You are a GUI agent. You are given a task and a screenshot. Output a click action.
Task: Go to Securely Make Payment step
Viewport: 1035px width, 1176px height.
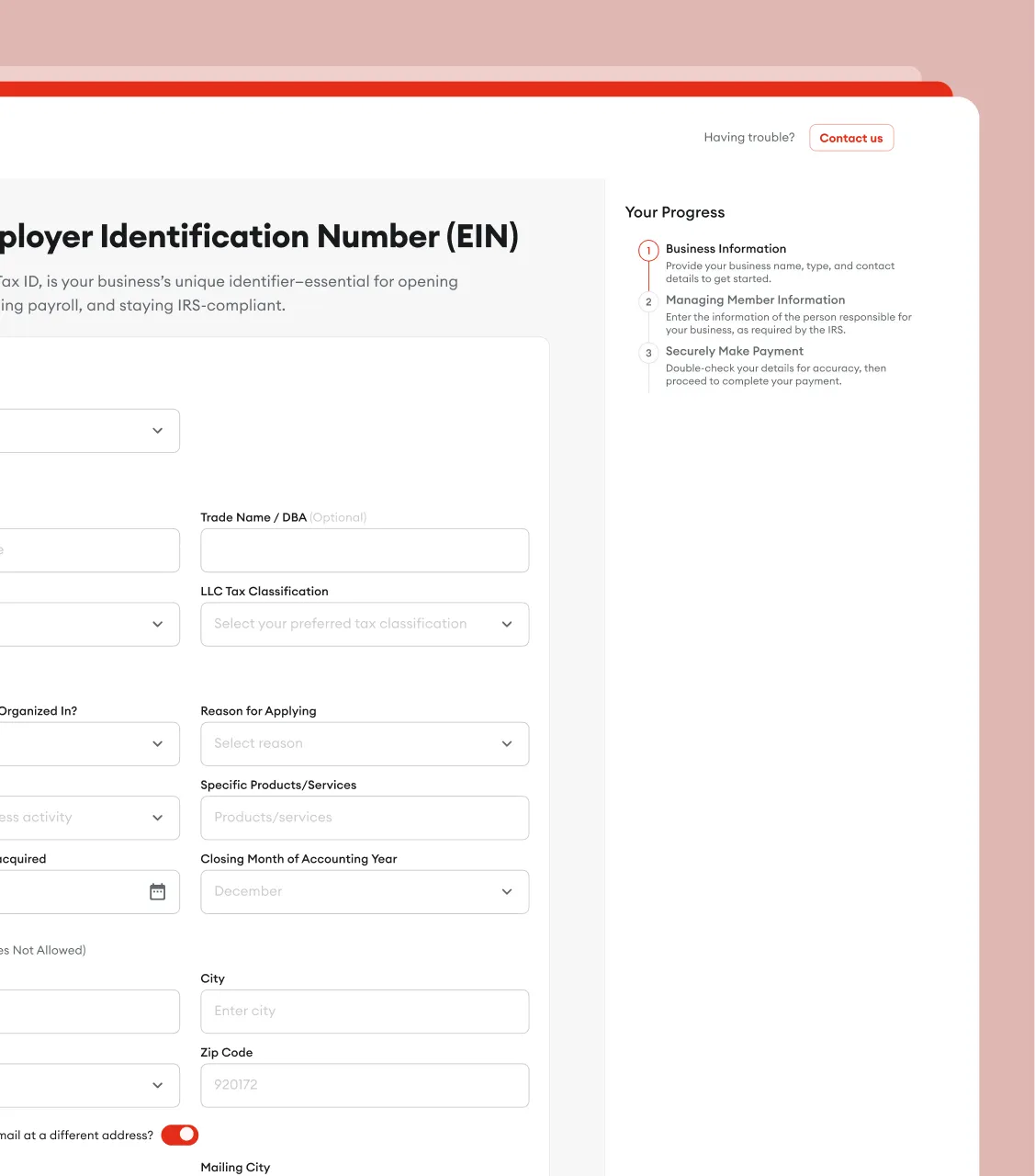[734, 351]
